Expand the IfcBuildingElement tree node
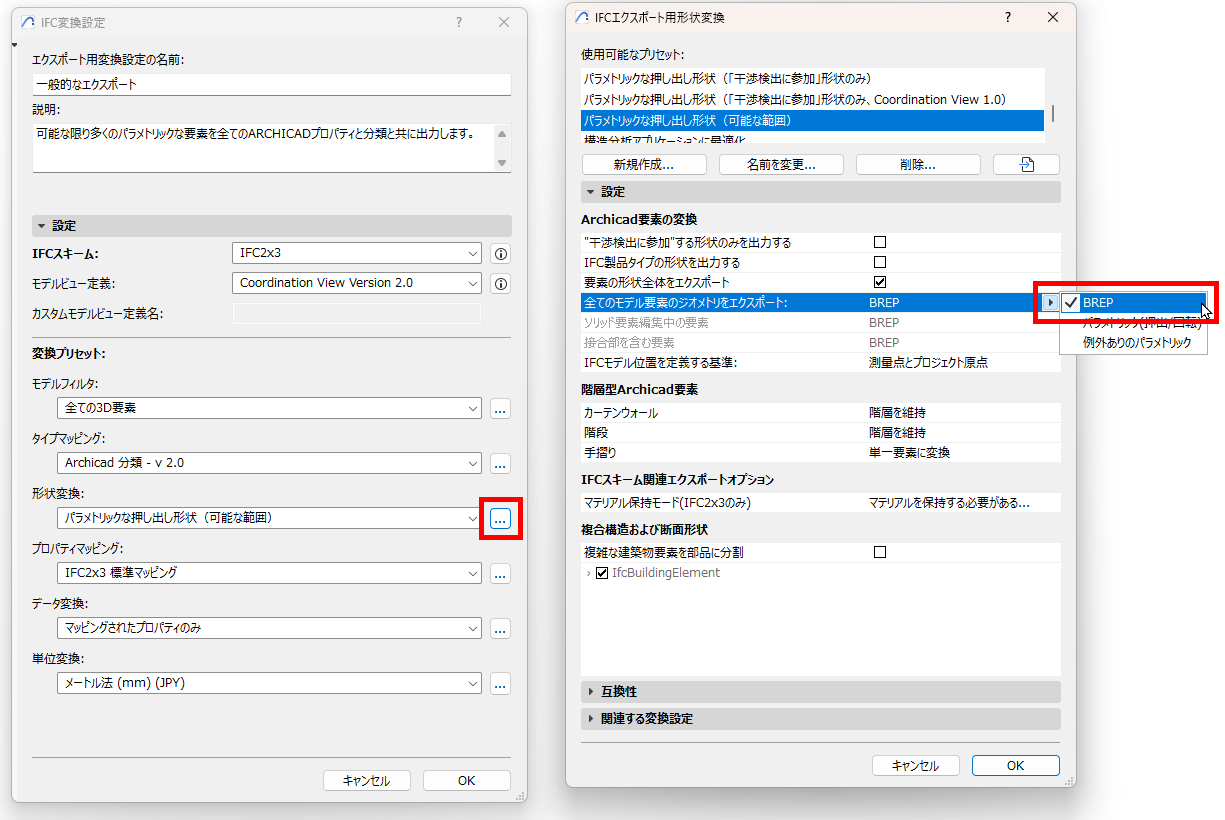The height and width of the screenshot is (820, 1225). click(588, 573)
